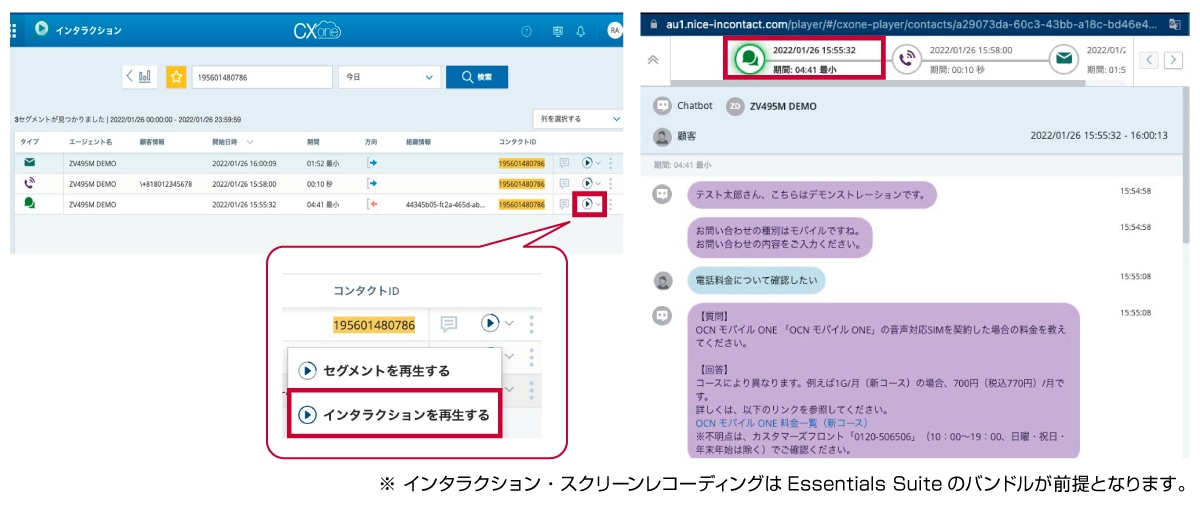Expand play options chevron in 15:58:00 row

click(598, 183)
